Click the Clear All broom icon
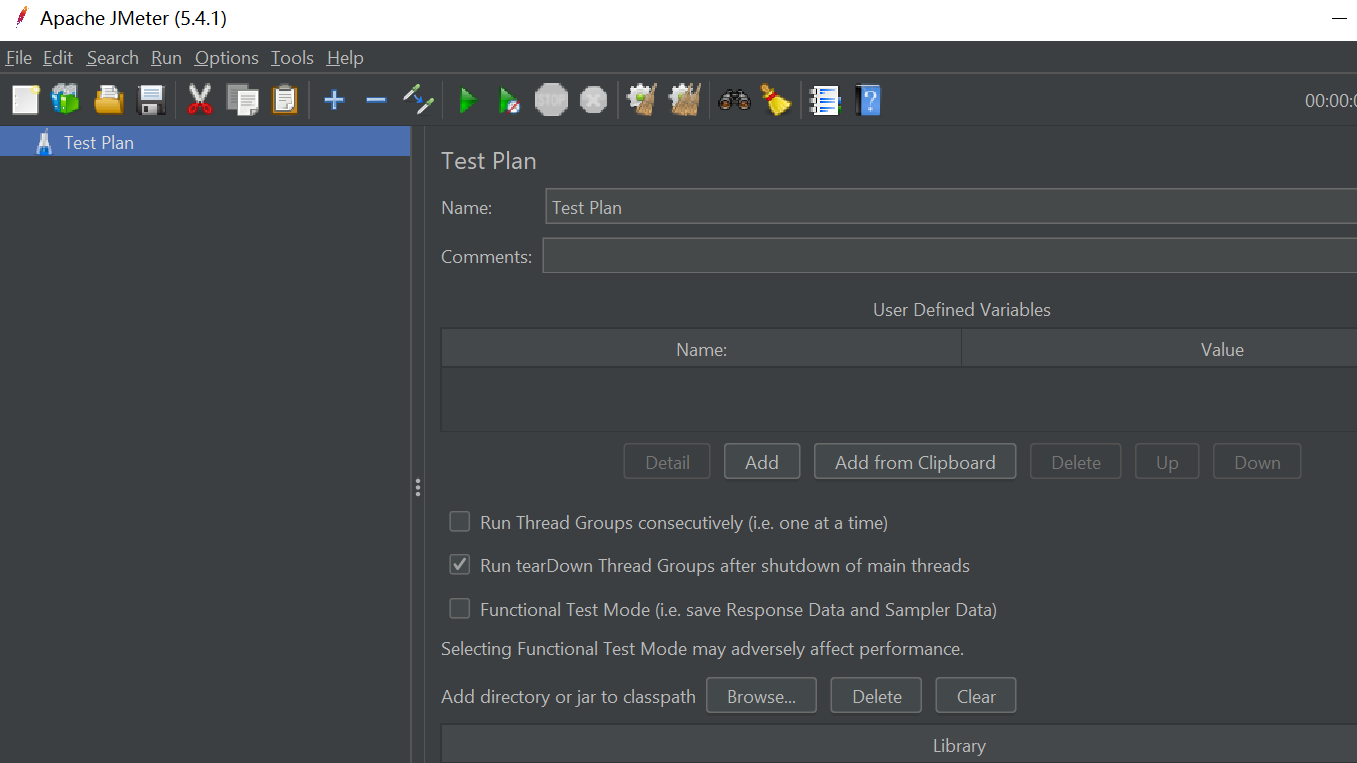 [x=775, y=100]
